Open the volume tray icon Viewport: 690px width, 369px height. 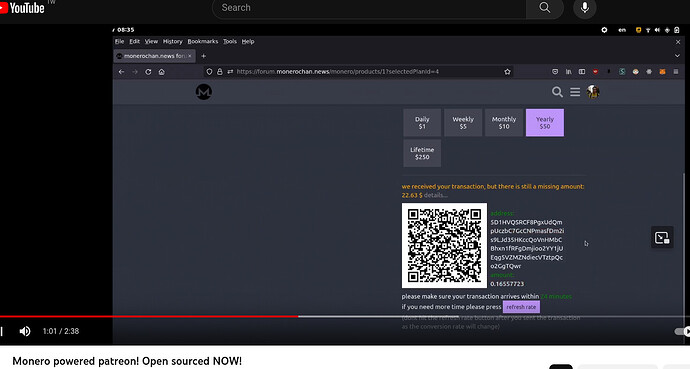[x=657, y=30]
